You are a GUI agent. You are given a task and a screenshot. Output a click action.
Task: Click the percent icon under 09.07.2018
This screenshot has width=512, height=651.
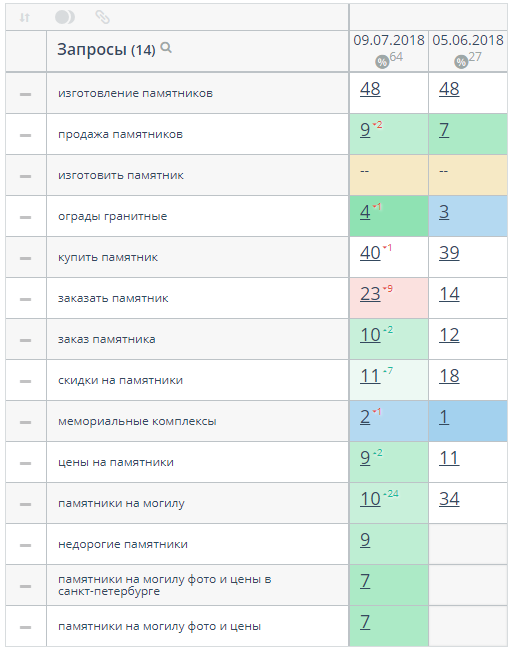[382, 62]
